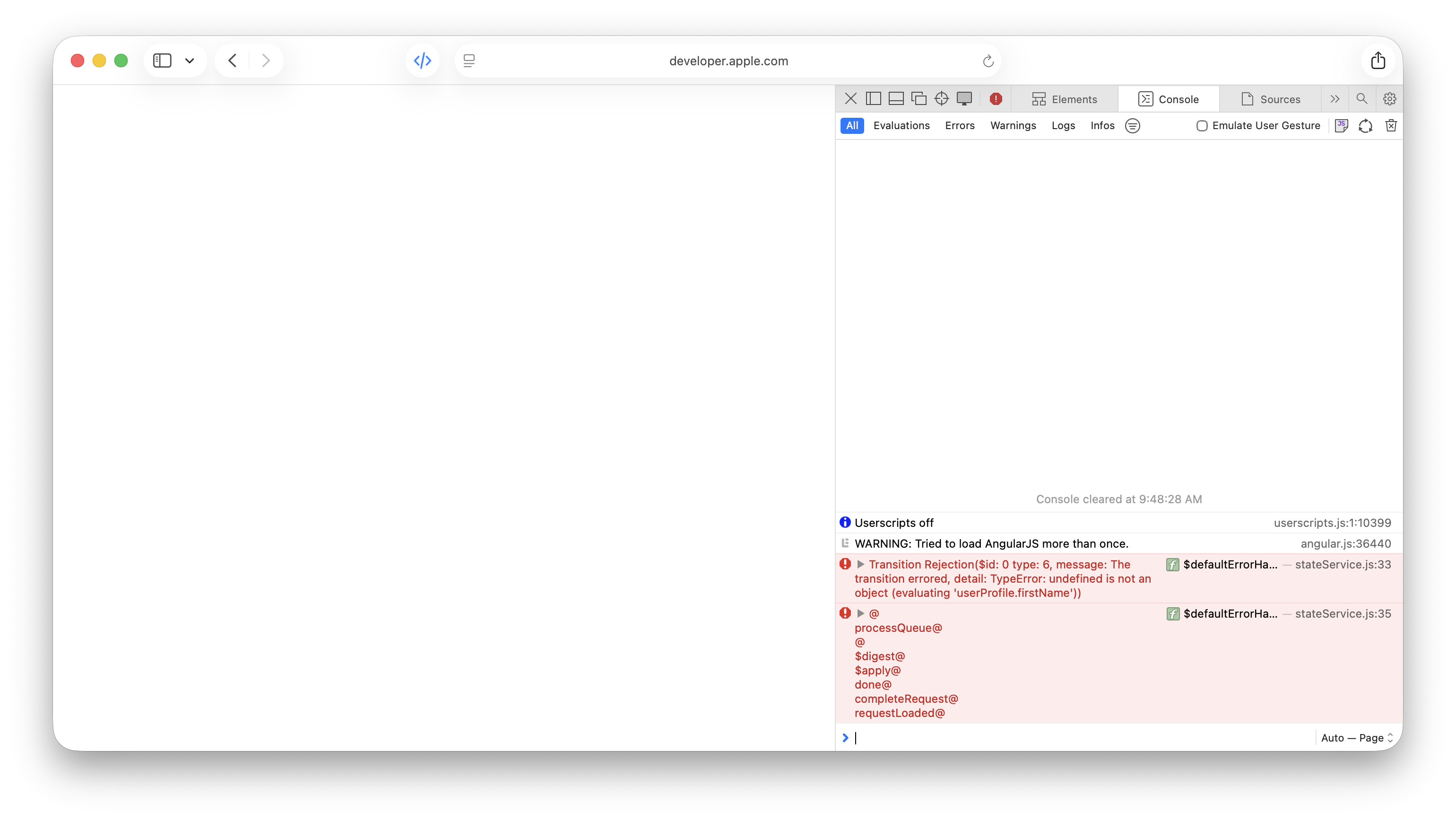Image resolution: width=1456 pixels, height=821 pixels.
Task: Click the $apply@ stack line
Action: (x=877, y=671)
